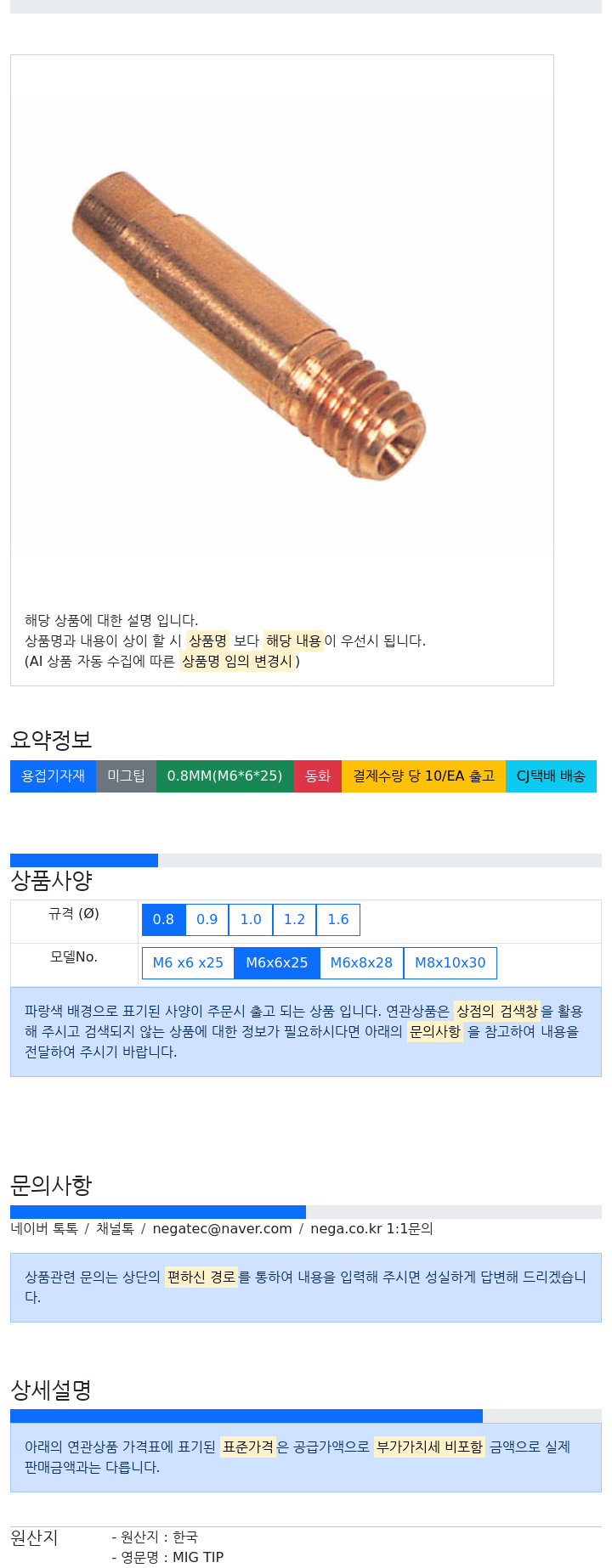
Task: Open the 네이버 톡톡 inquiry link
Action: click(x=44, y=1229)
